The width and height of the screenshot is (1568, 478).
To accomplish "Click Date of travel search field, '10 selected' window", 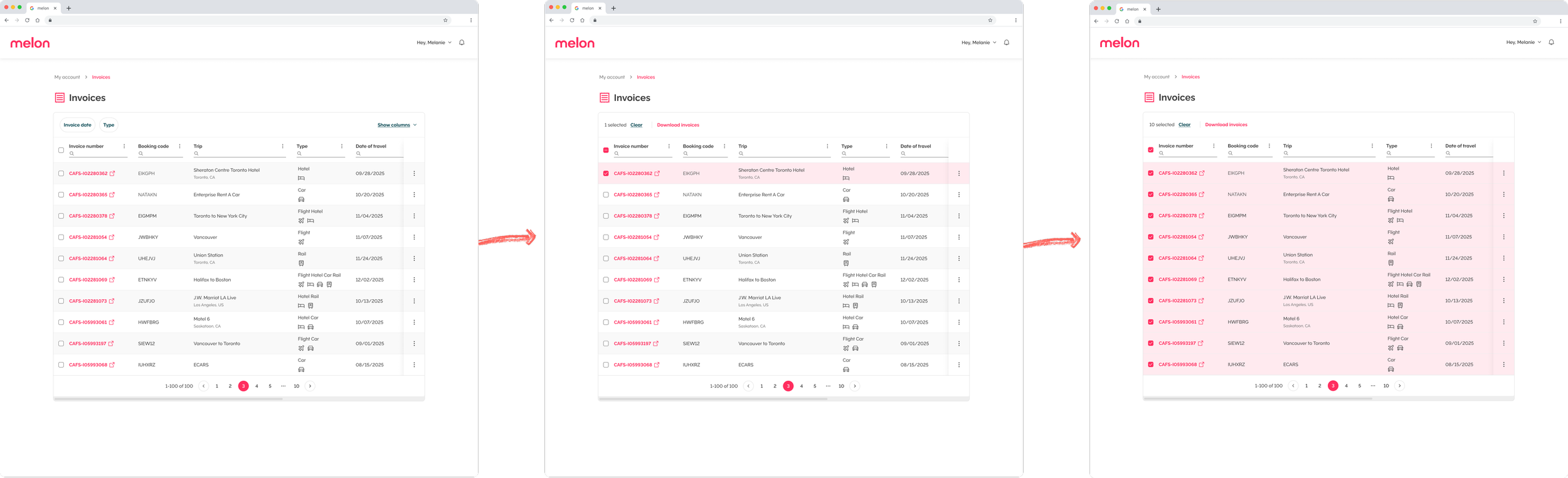I will (x=1469, y=153).
